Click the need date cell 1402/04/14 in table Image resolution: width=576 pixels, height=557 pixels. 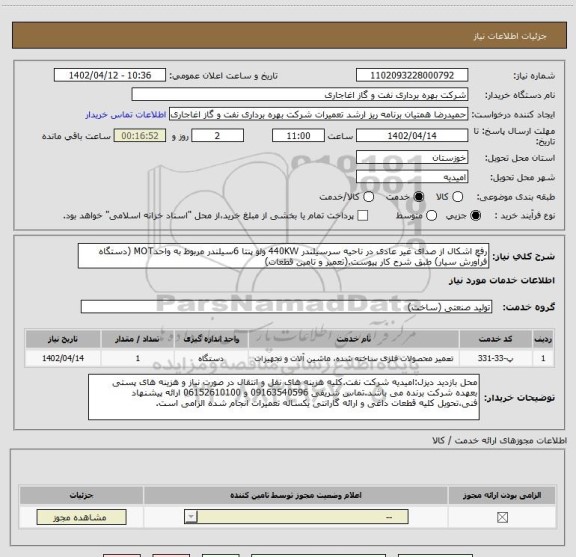(x=63, y=358)
